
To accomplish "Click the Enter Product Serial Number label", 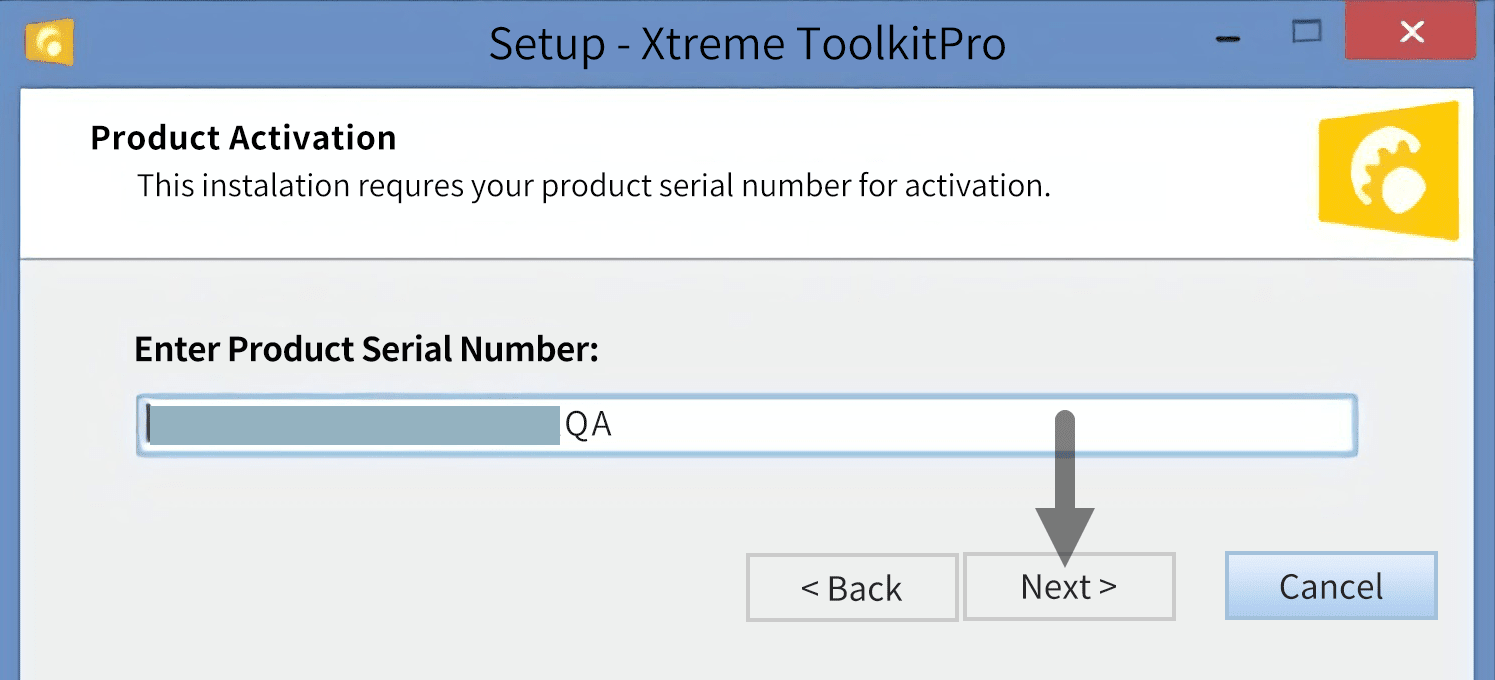I will pyautogui.click(x=366, y=348).
